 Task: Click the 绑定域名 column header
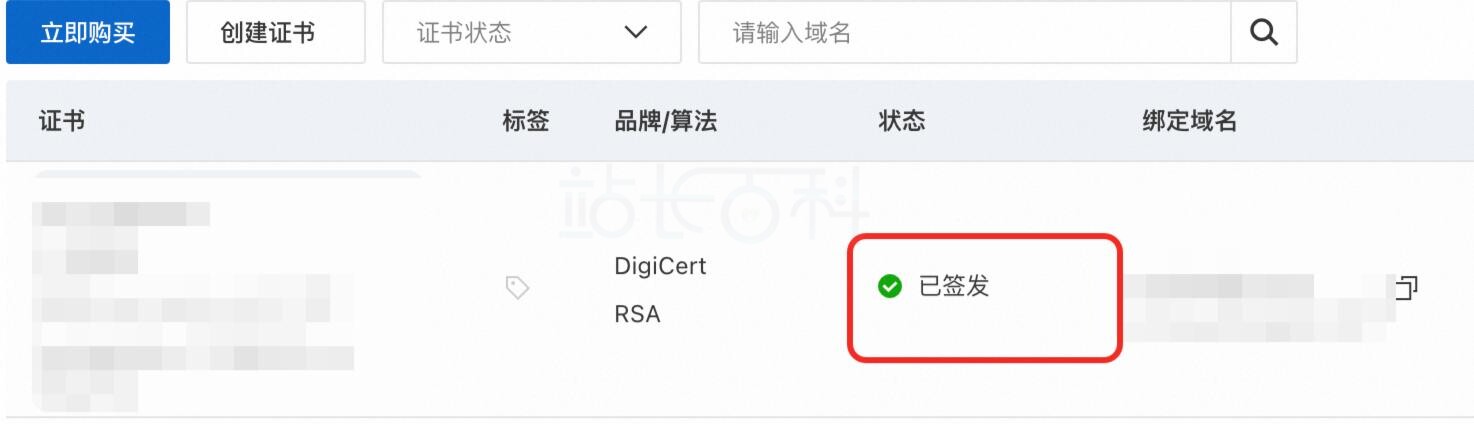click(x=1190, y=121)
